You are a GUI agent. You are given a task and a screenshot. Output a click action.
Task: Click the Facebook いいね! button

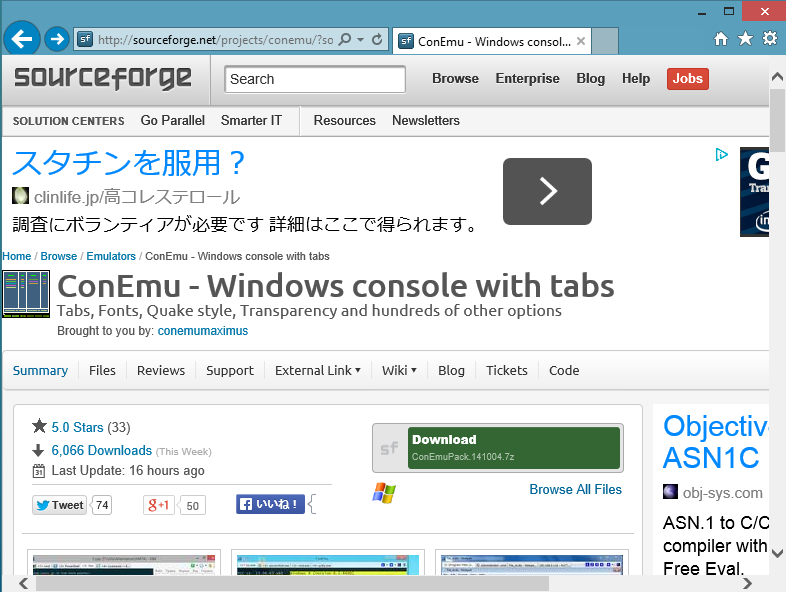click(x=270, y=504)
